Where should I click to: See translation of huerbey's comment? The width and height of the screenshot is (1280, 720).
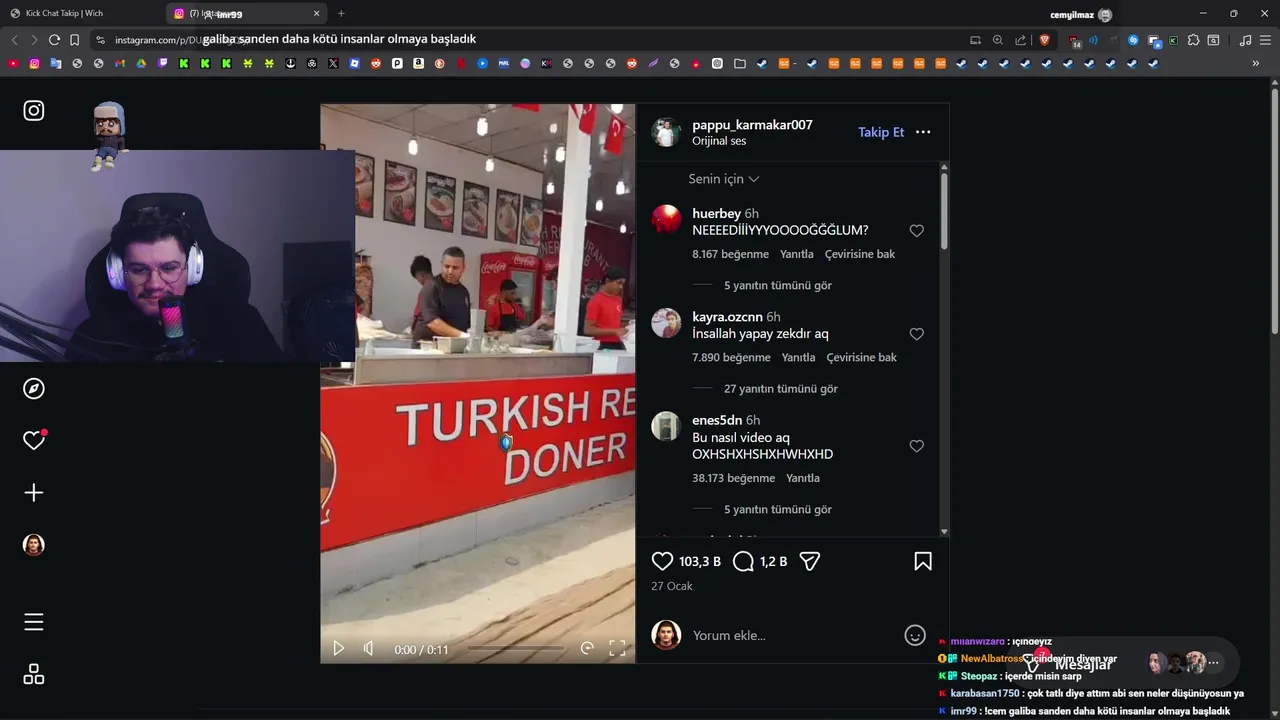click(860, 254)
